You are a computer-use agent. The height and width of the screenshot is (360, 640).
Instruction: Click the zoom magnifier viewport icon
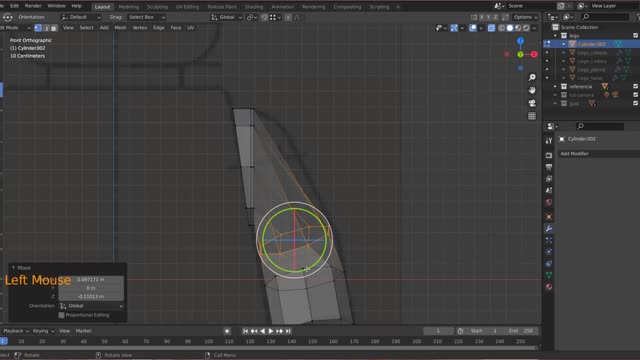pyautogui.click(x=532, y=77)
